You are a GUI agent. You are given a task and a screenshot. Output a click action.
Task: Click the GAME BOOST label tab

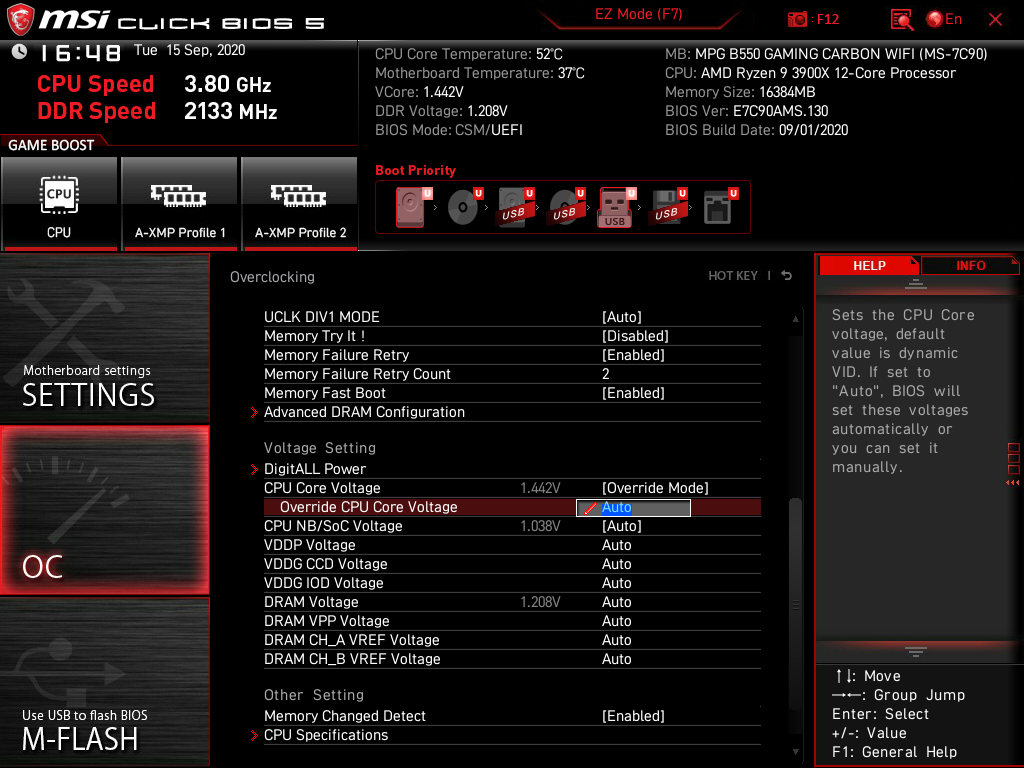[51, 145]
